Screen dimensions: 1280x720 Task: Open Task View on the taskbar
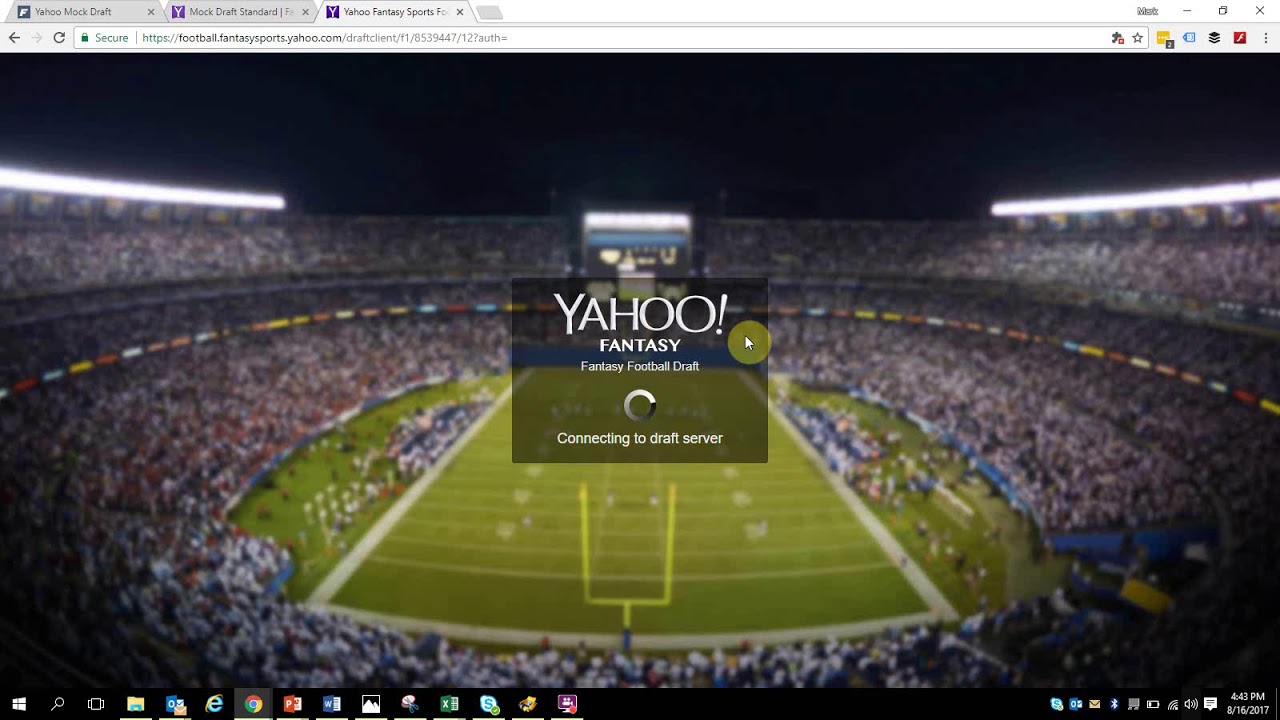coord(96,704)
